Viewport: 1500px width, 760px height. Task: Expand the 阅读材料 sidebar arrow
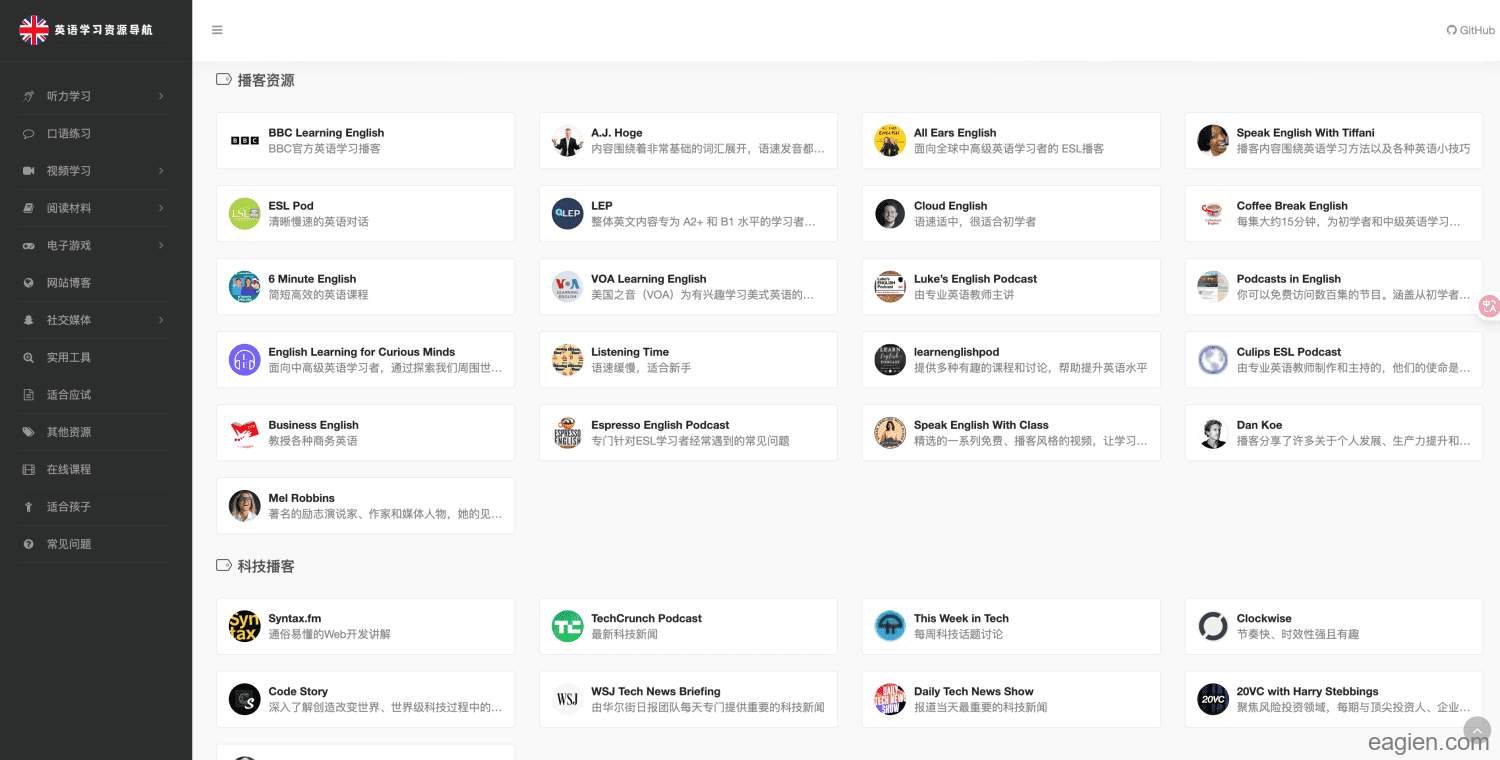pyautogui.click(x=161, y=208)
